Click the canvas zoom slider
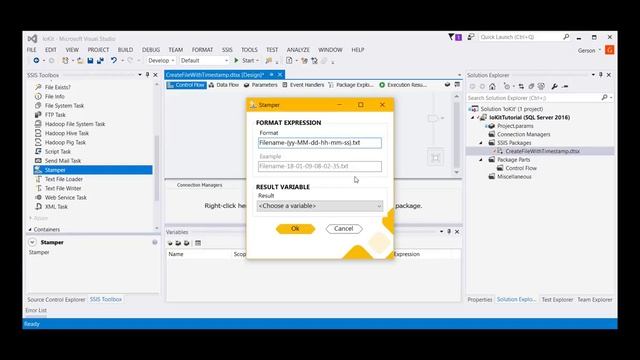The image size is (640, 360). (x=433, y=118)
